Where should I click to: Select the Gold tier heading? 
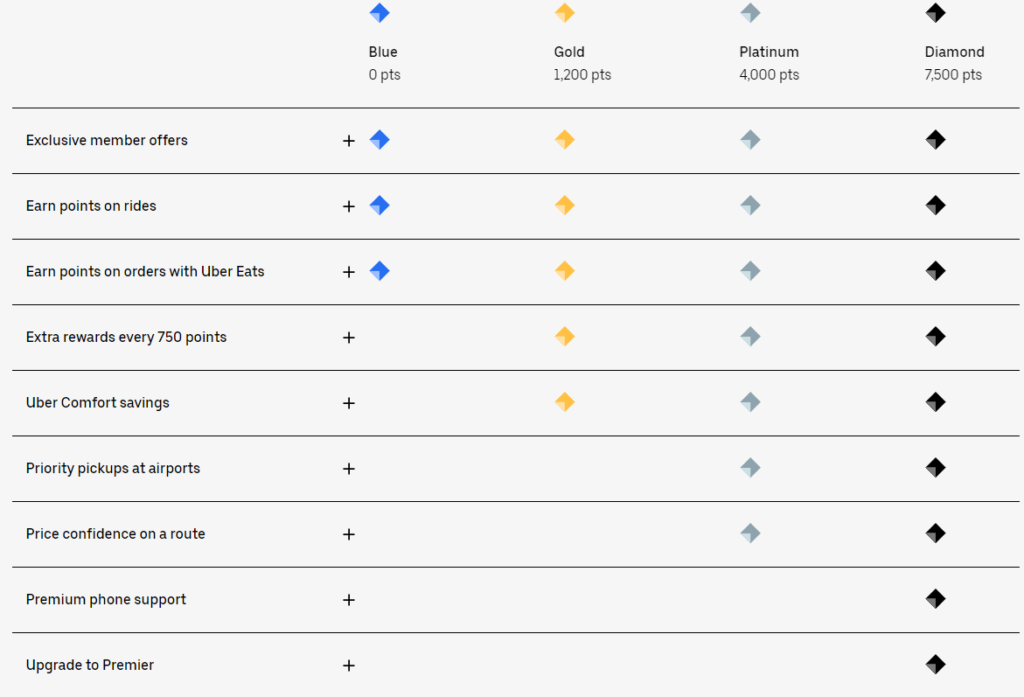pos(569,52)
